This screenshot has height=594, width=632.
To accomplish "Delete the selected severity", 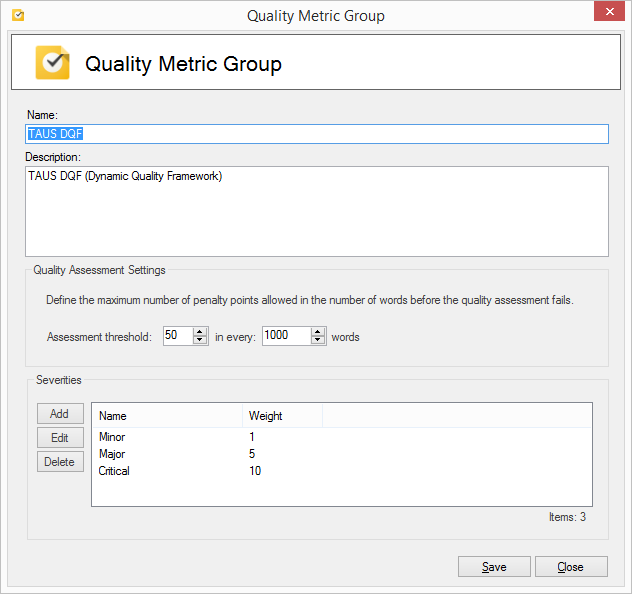I will pos(60,461).
